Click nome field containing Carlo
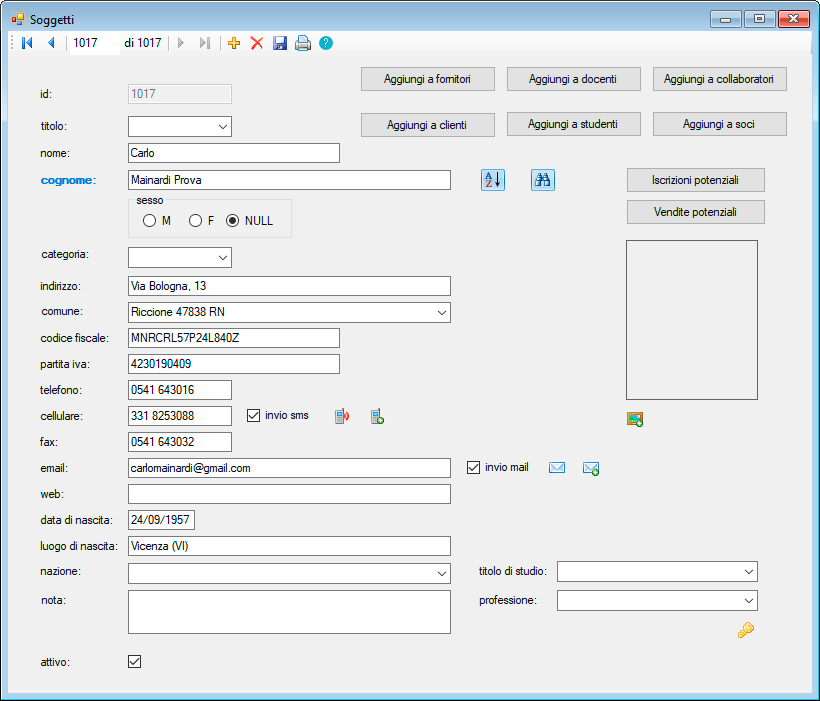Screen dimensions: 820x701 pyautogui.click(x=234, y=153)
